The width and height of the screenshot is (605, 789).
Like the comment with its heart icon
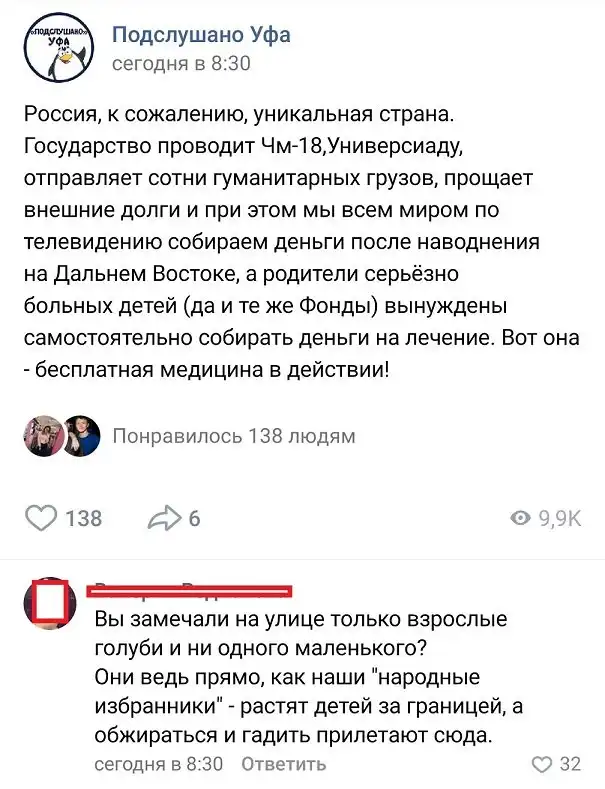coord(541,764)
